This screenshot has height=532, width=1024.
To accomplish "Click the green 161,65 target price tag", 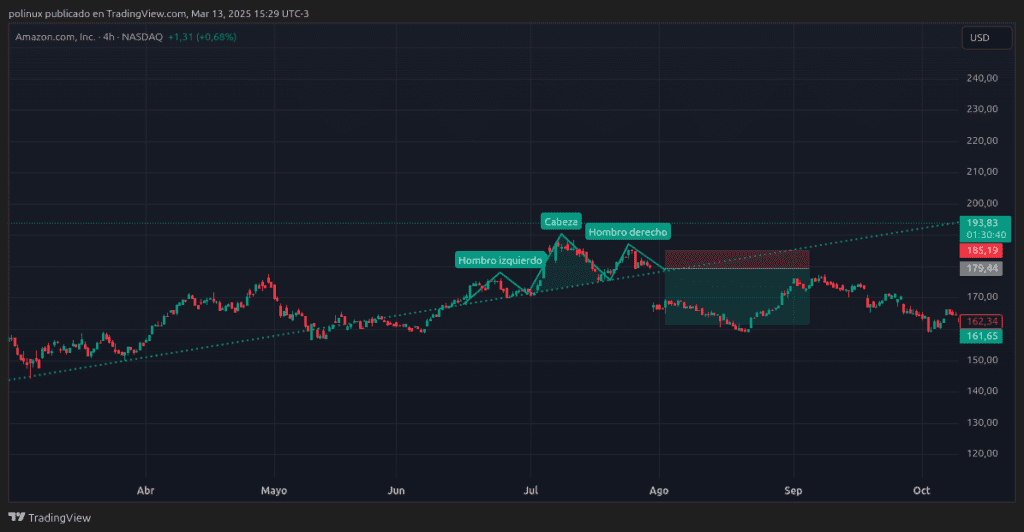I will click(978, 336).
